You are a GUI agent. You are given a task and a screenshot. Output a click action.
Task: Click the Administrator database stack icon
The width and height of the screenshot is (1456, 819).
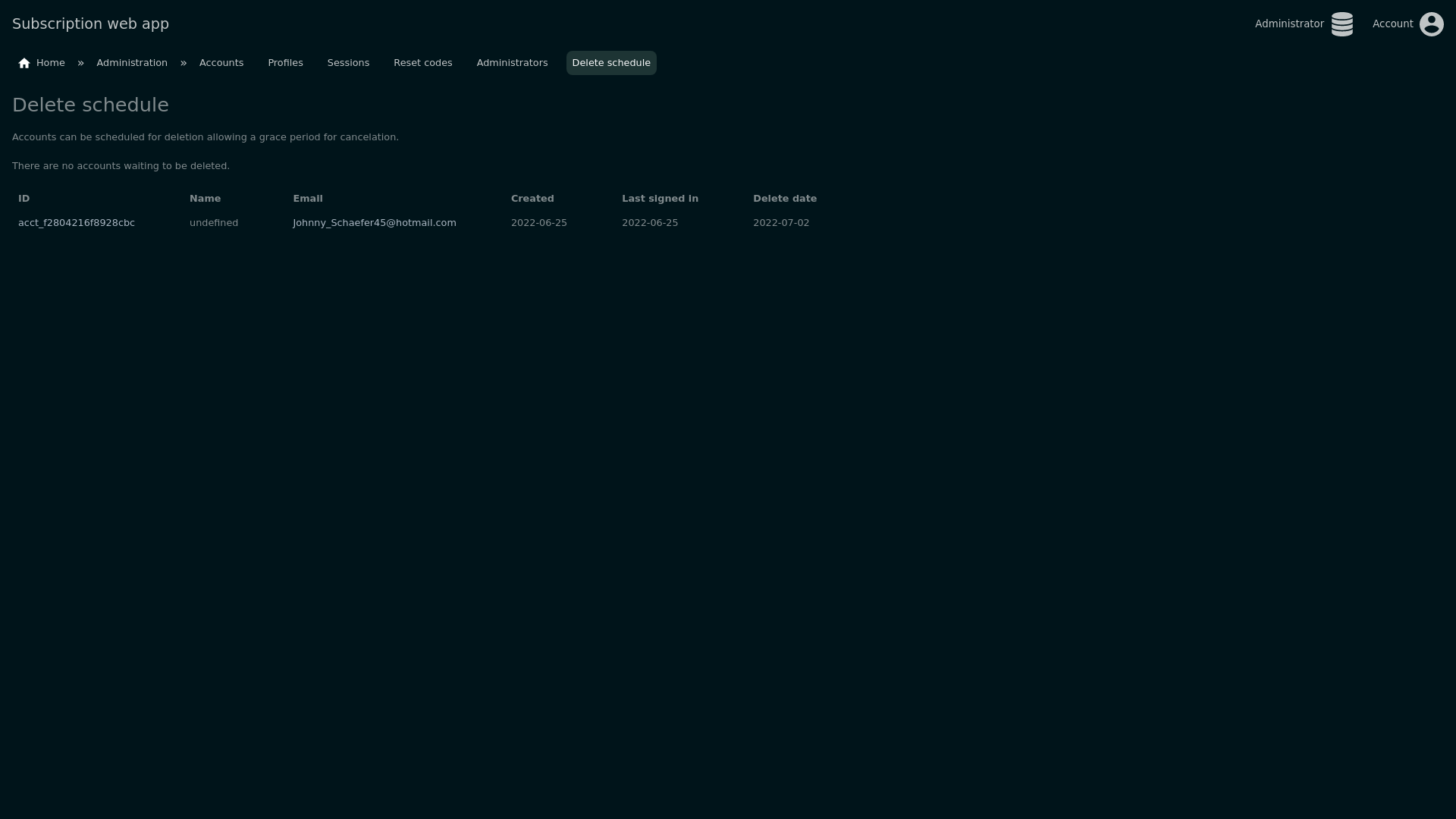(1341, 24)
